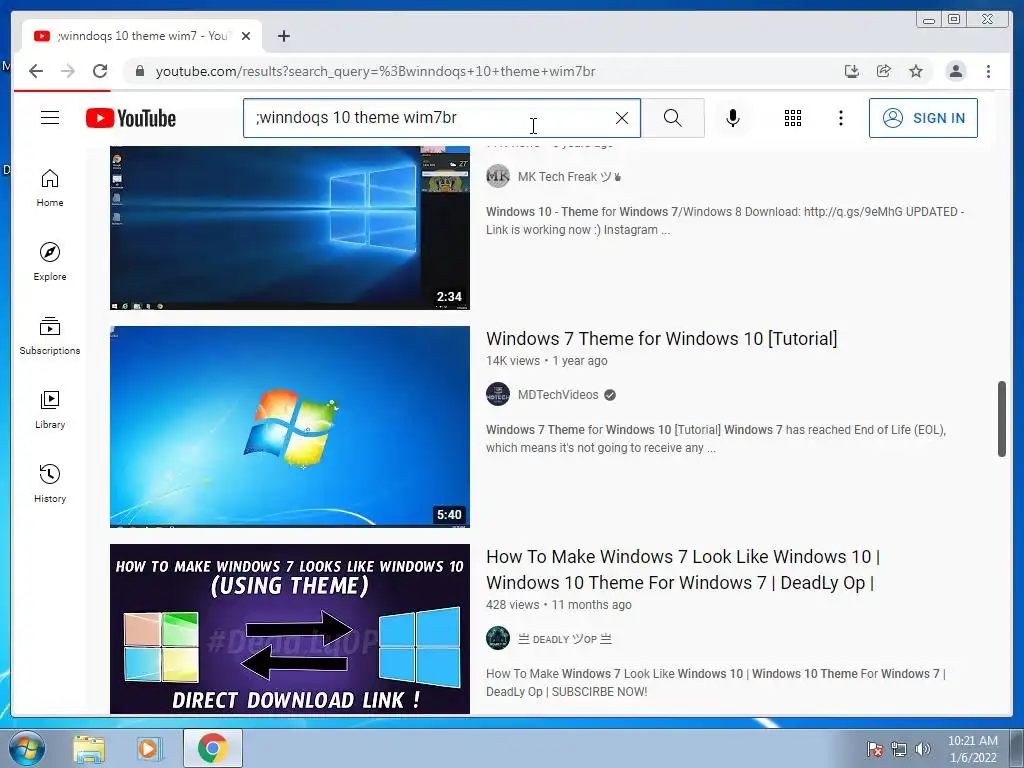Open the YouTube hamburger guide menu
This screenshot has width=1024, height=768.
coord(50,118)
